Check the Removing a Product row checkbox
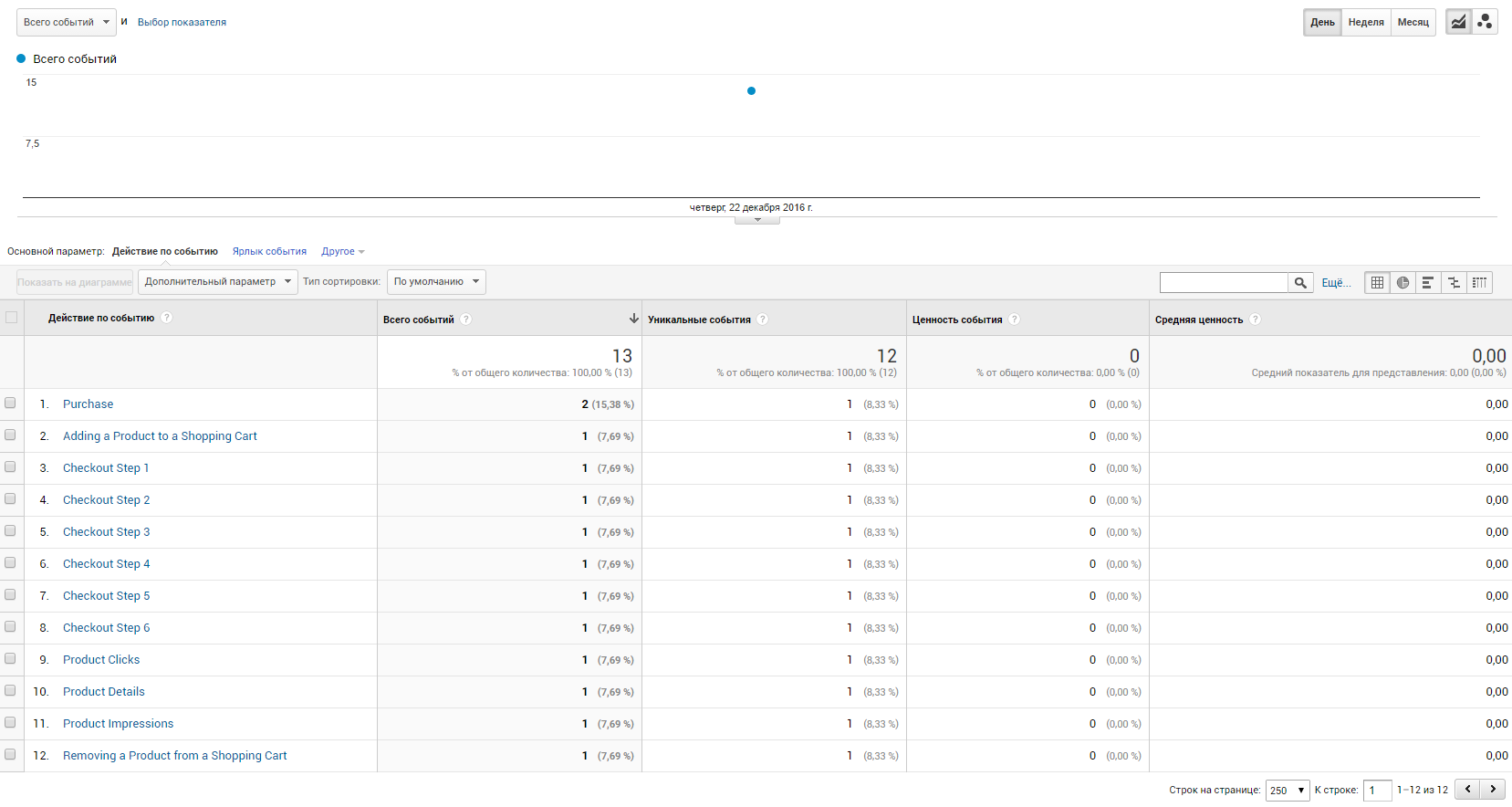Viewport: 1512px width, 807px height. pyautogui.click(x=11, y=754)
